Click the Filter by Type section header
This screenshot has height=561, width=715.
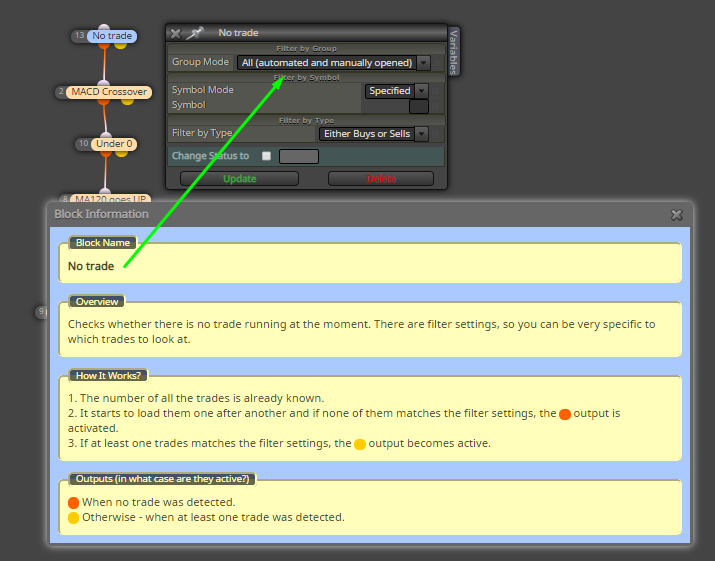coord(306,120)
